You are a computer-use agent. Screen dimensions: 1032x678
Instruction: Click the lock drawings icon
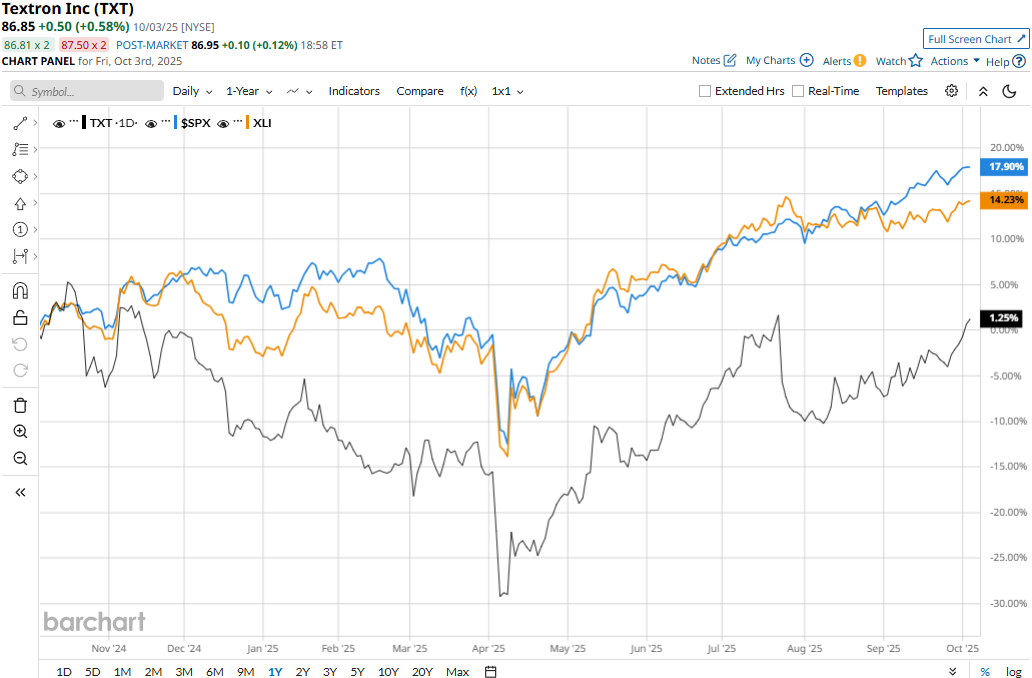[x=20, y=317]
